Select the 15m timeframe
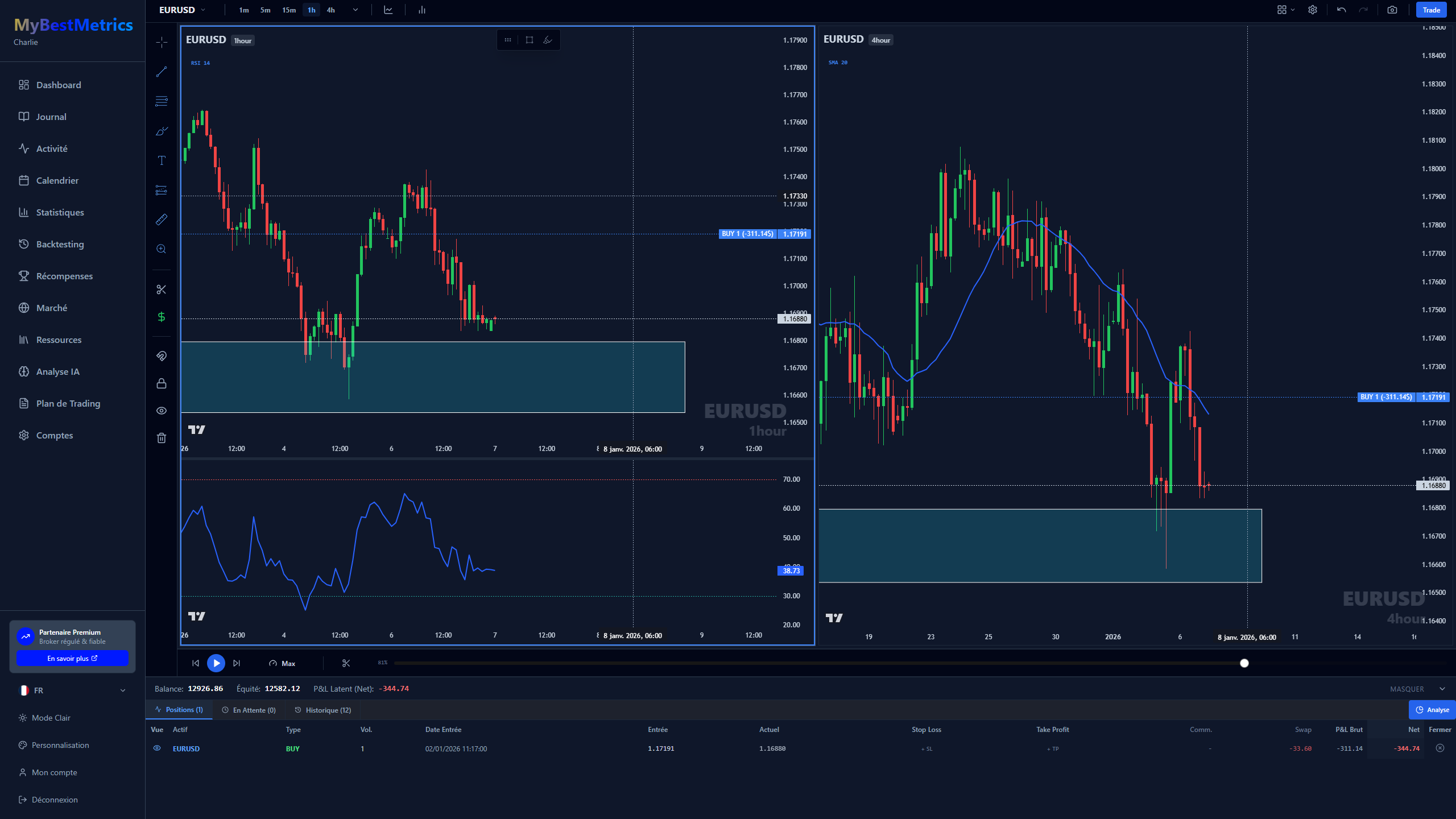This screenshot has height=819, width=1456. point(289,10)
